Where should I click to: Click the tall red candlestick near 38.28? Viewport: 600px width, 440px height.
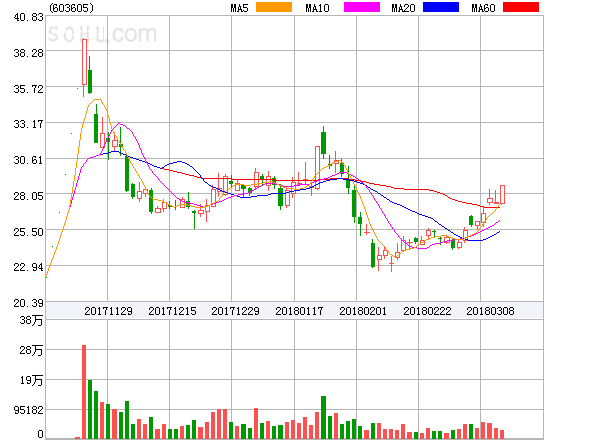[84, 62]
